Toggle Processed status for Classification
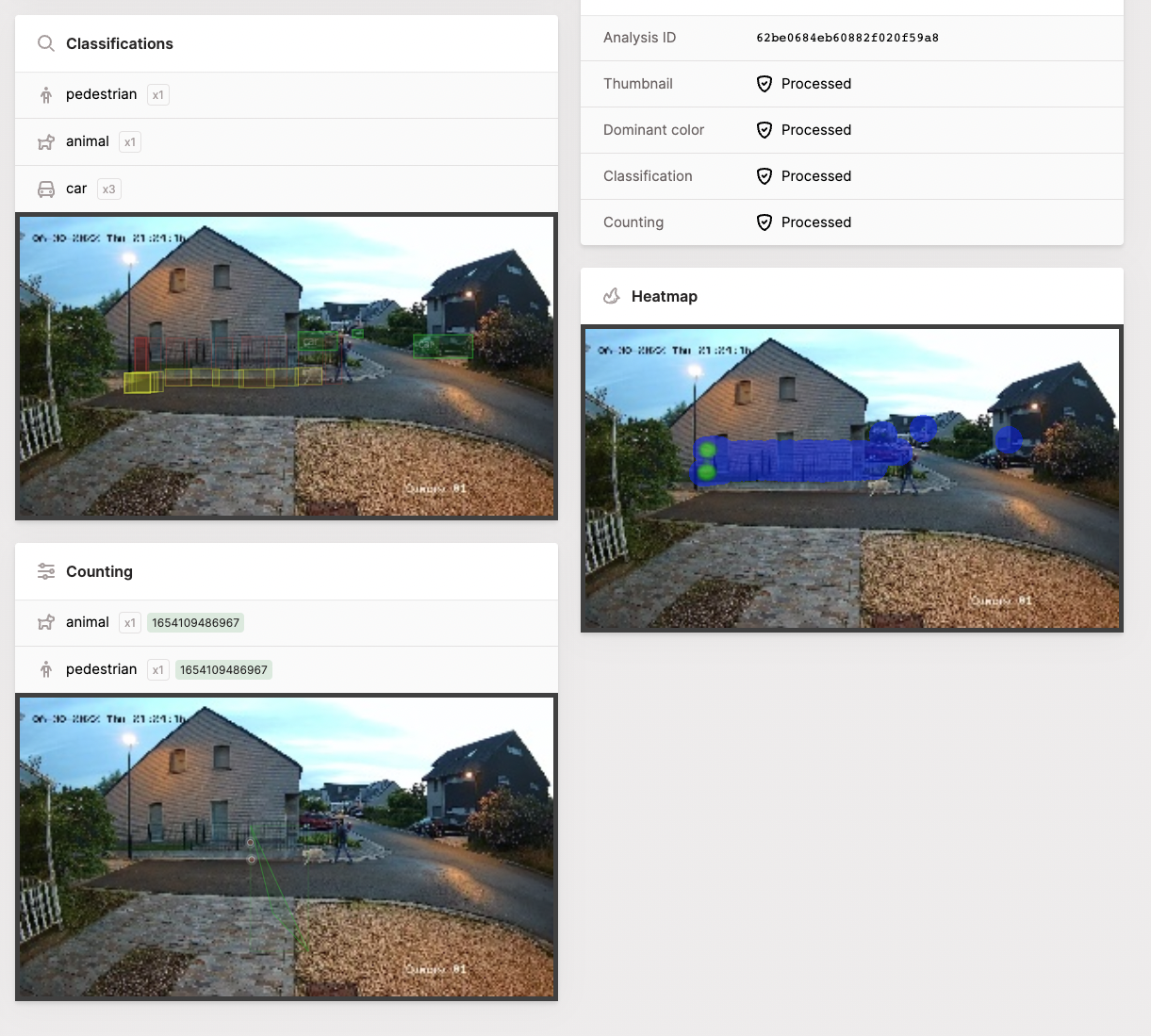This screenshot has height=1036, width=1151. point(764,176)
